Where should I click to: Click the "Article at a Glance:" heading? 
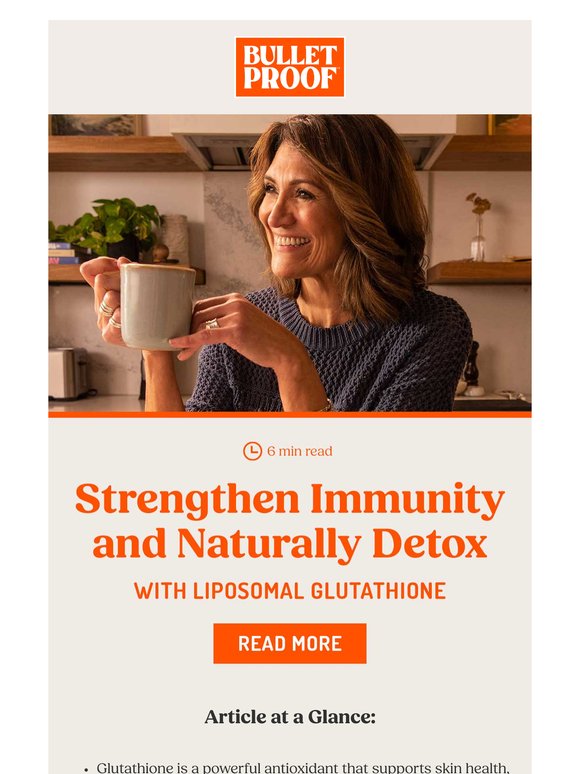click(x=290, y=717)
